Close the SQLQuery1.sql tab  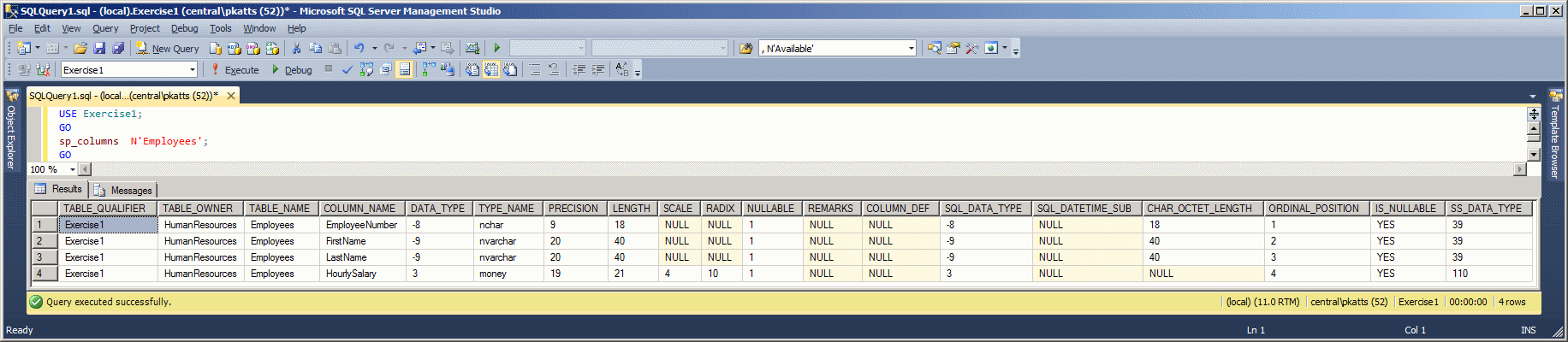(x=231, y=96)
